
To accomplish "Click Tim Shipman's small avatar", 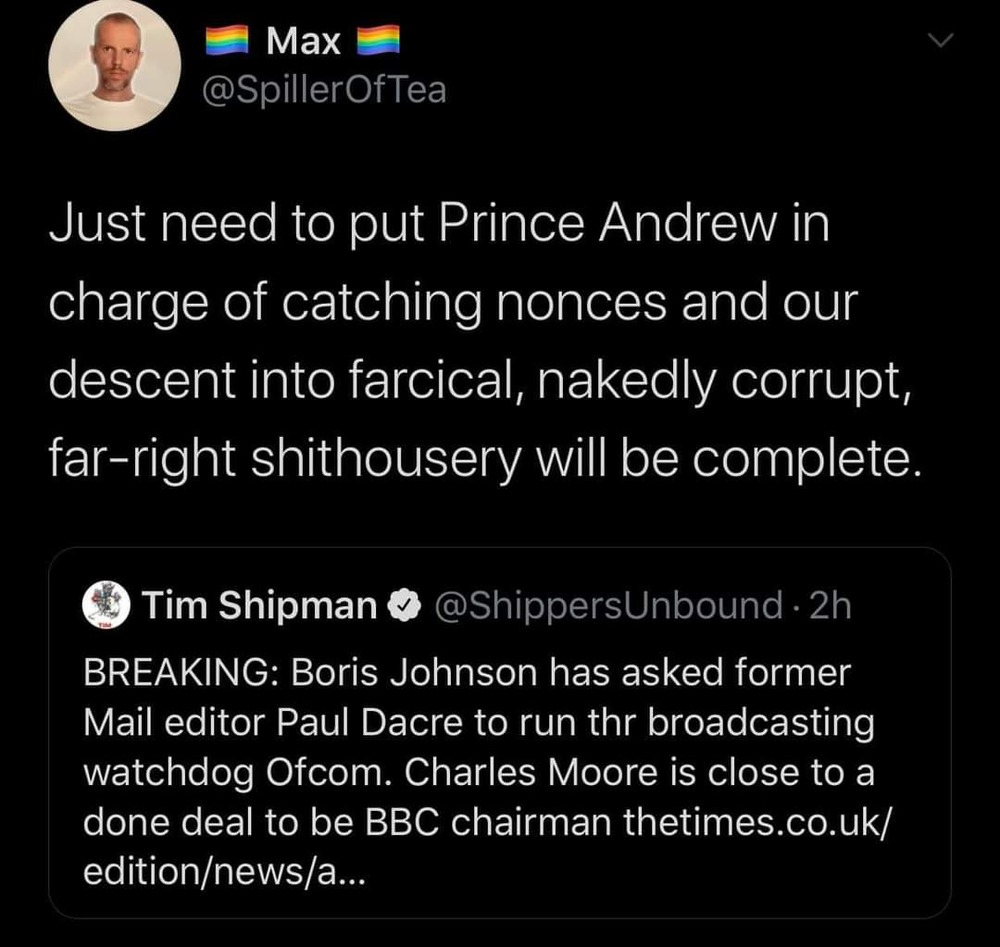I will [x=106, y=605].
